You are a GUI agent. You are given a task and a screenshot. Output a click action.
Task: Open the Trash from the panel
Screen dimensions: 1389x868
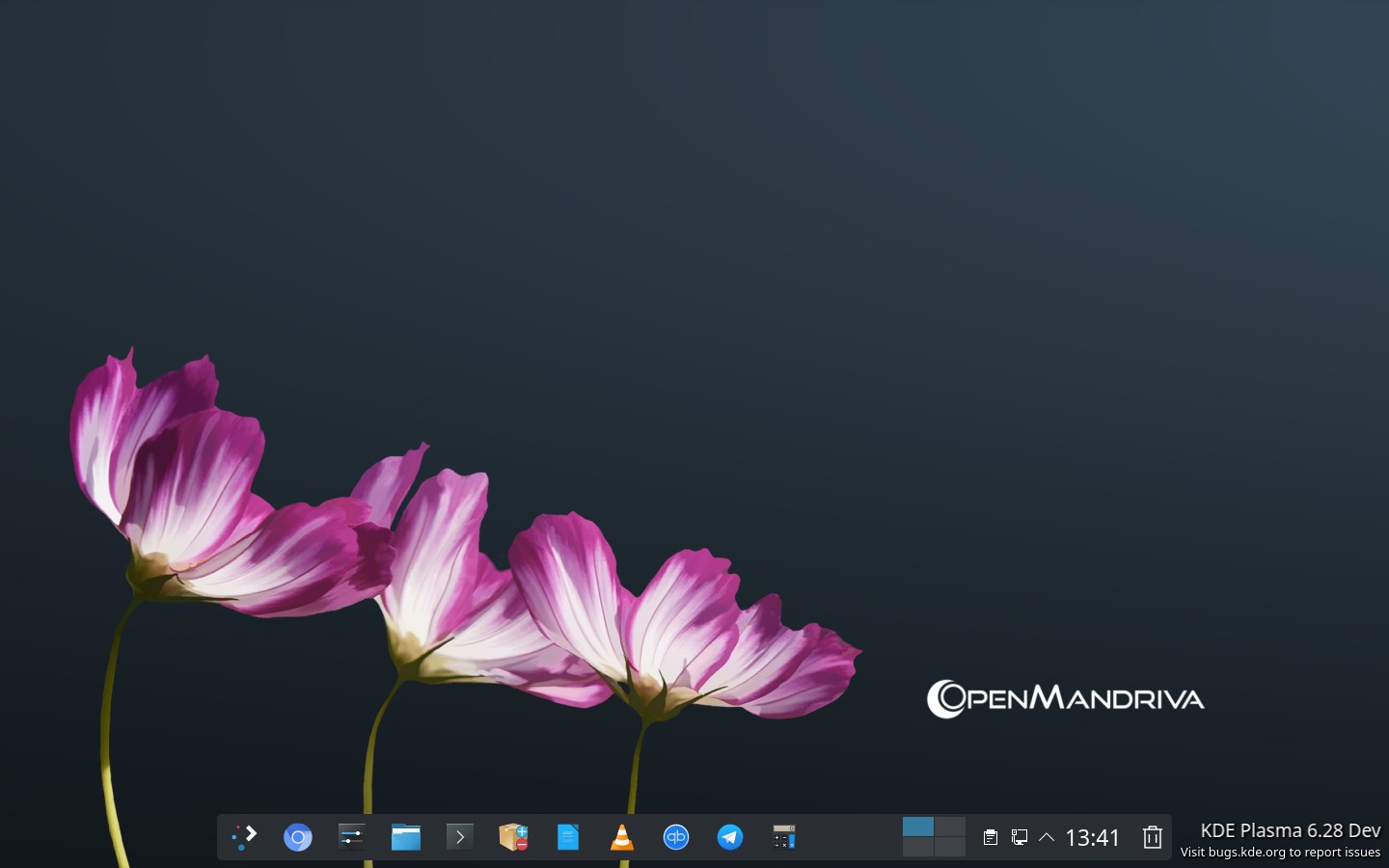coord(1152,837)
